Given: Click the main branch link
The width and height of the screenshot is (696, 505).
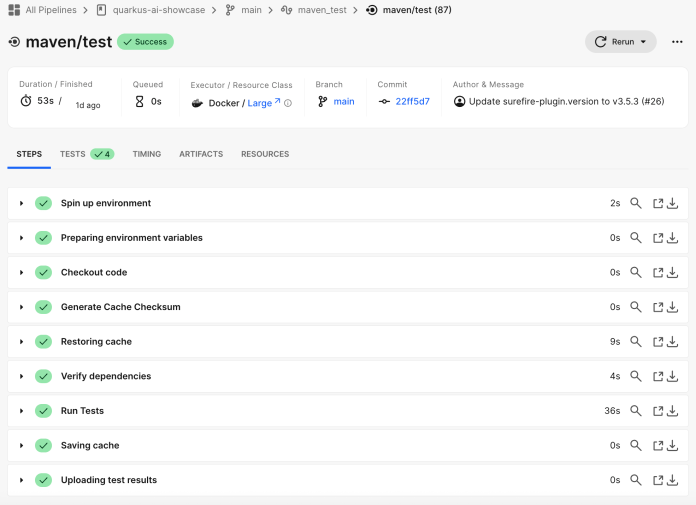Looking at the screenshot, I should tap(344, 102).
